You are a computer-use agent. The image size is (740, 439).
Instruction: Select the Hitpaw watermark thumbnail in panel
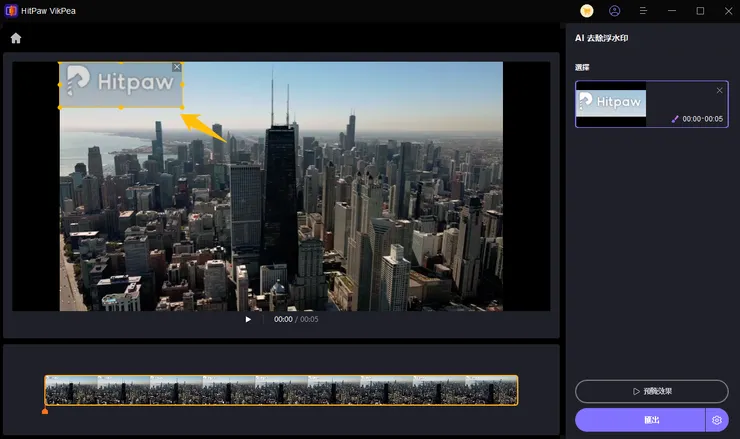[611, 102]
